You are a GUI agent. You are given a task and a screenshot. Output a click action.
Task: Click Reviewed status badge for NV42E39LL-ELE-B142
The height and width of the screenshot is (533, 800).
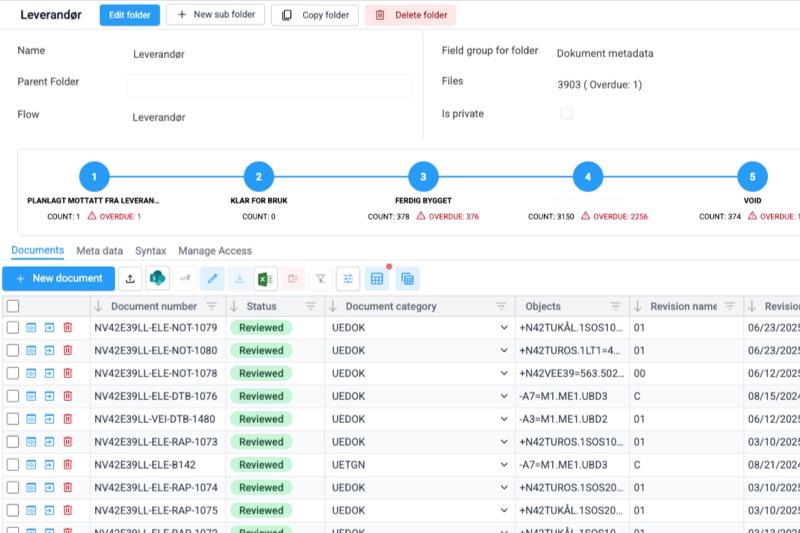click(261, 465)
